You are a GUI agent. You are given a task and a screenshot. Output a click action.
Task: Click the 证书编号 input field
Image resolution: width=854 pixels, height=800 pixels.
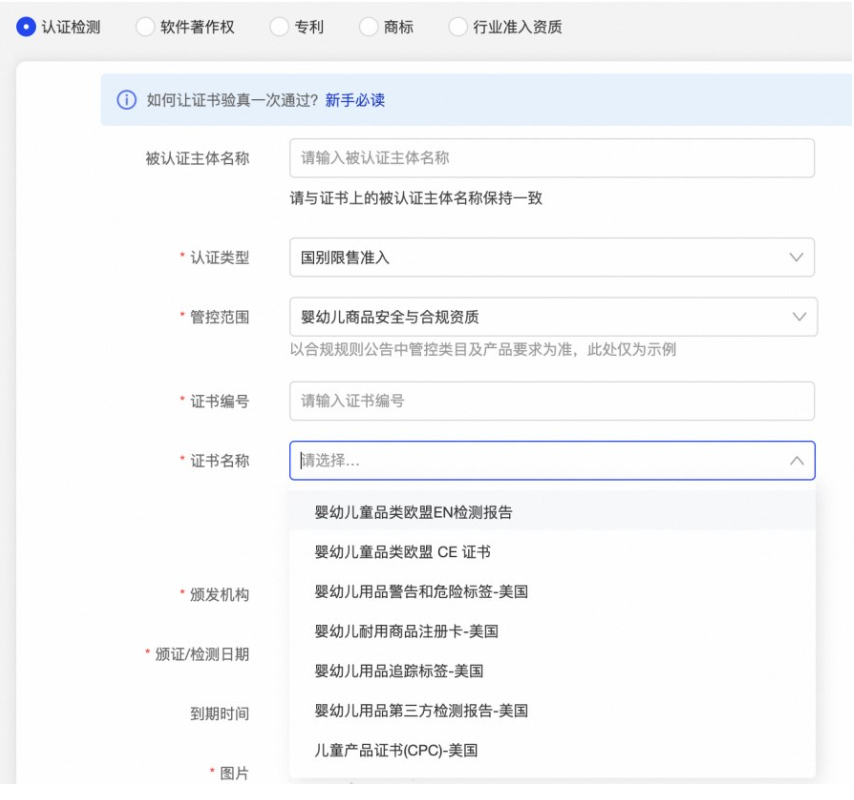[x=551, y=401]
